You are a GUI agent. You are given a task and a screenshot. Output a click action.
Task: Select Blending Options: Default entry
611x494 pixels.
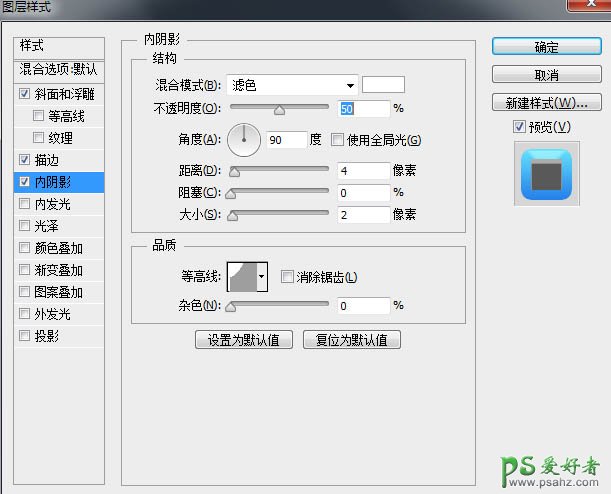[x=59, y=70]
